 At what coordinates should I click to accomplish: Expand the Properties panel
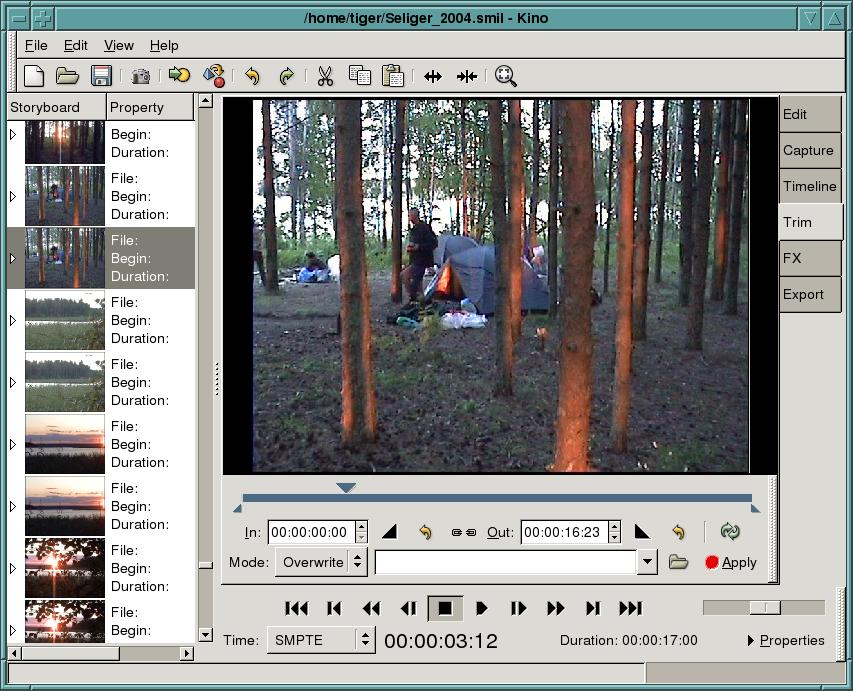coord(789,640)
